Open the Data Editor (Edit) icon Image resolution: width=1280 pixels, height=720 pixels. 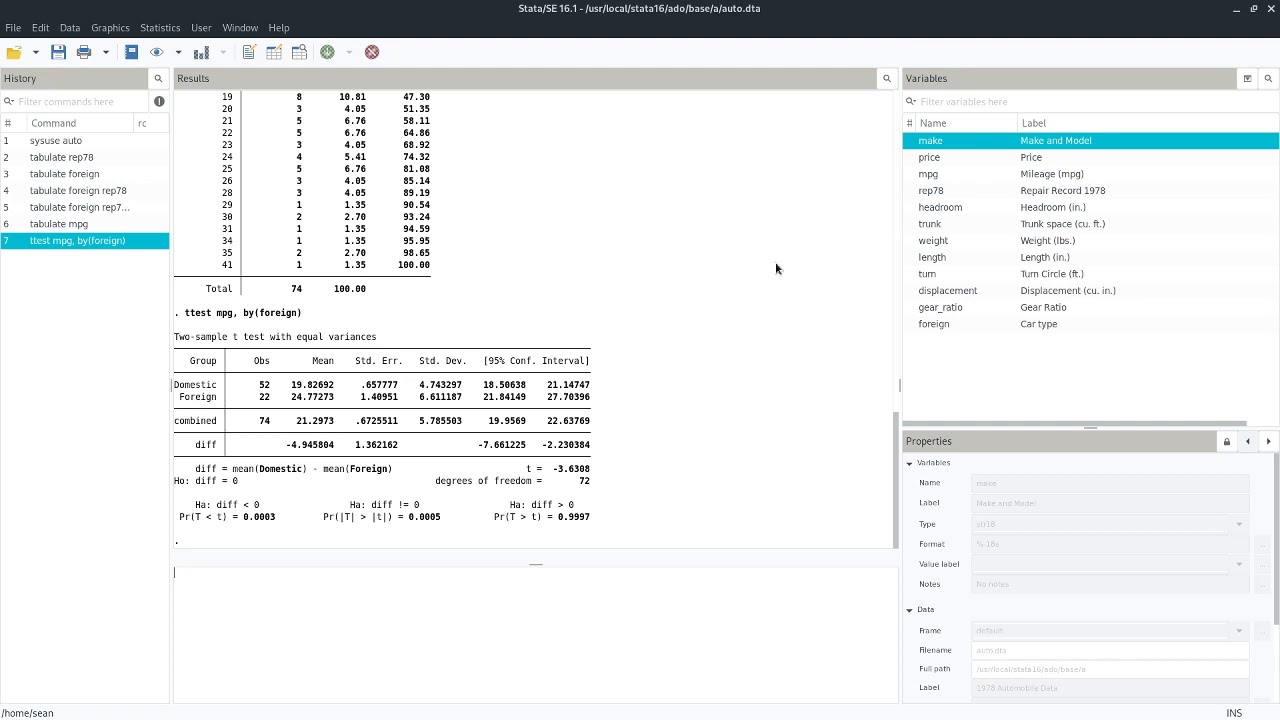point(274,52)
